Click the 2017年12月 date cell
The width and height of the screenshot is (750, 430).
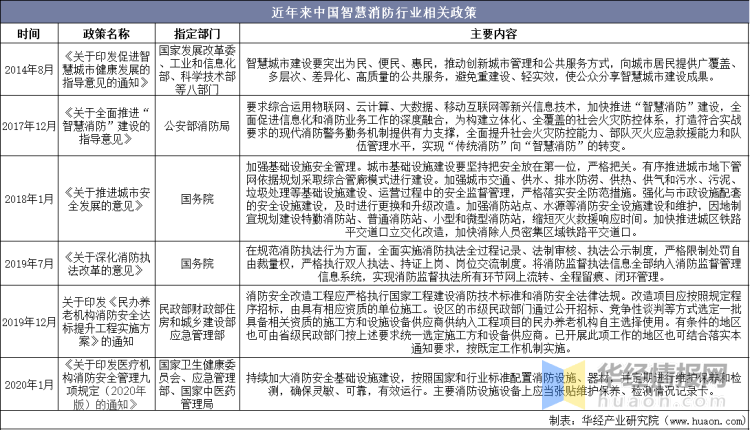point(29,126)
